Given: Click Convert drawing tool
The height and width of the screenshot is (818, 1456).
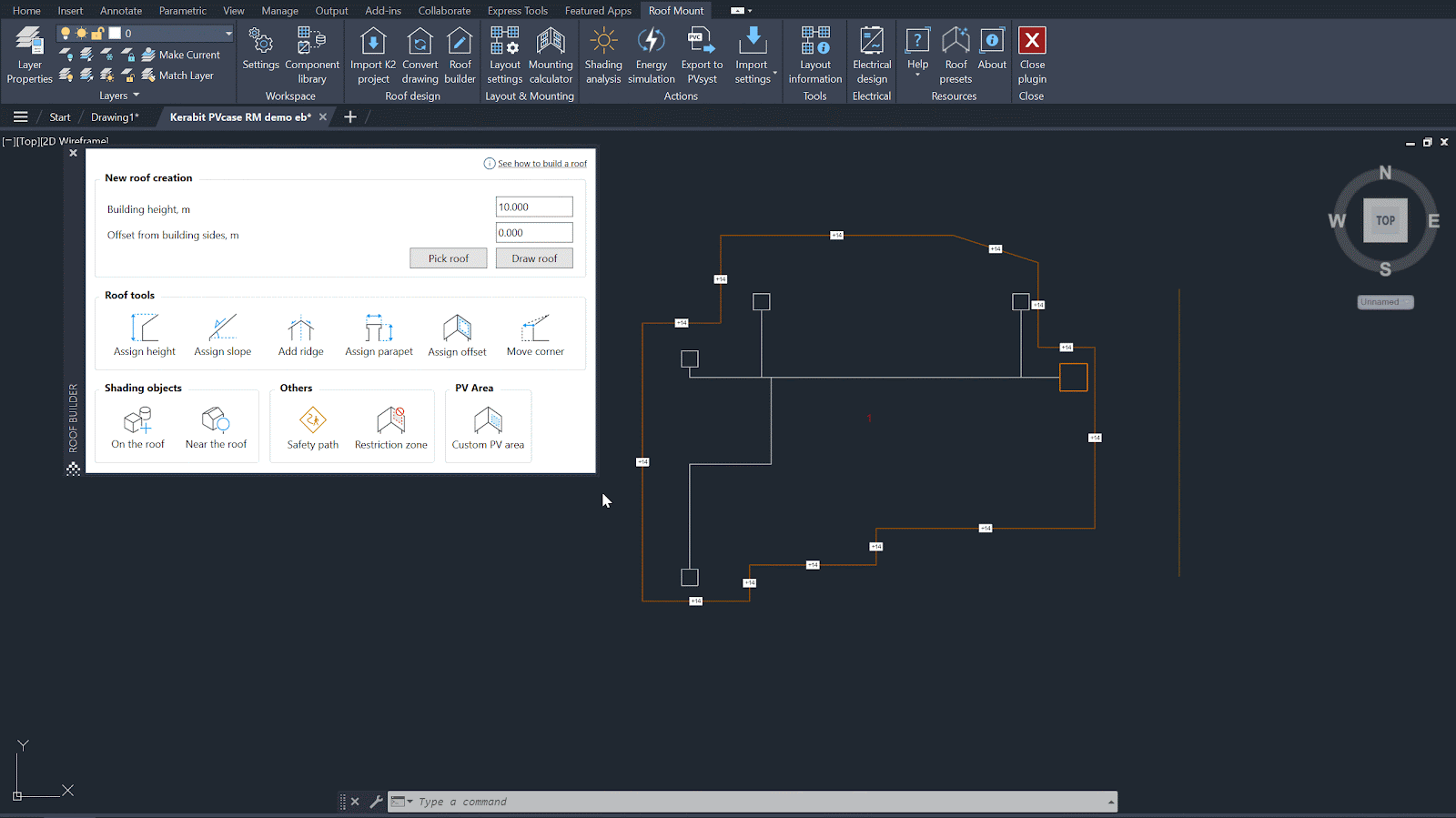Looking at the screenshot, I should [x=420, y=56].
